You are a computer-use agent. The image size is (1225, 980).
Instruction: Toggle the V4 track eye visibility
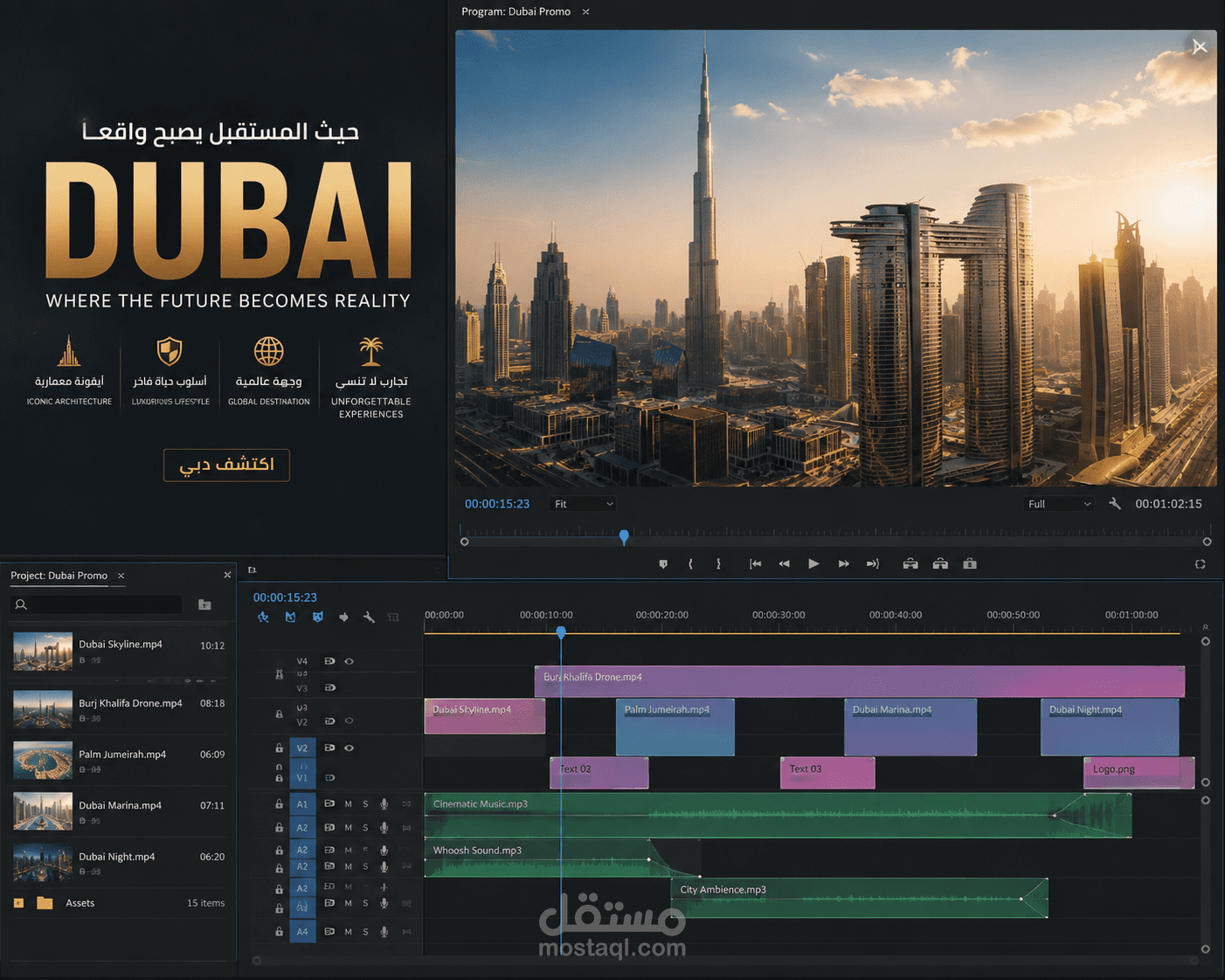point(349,661)
